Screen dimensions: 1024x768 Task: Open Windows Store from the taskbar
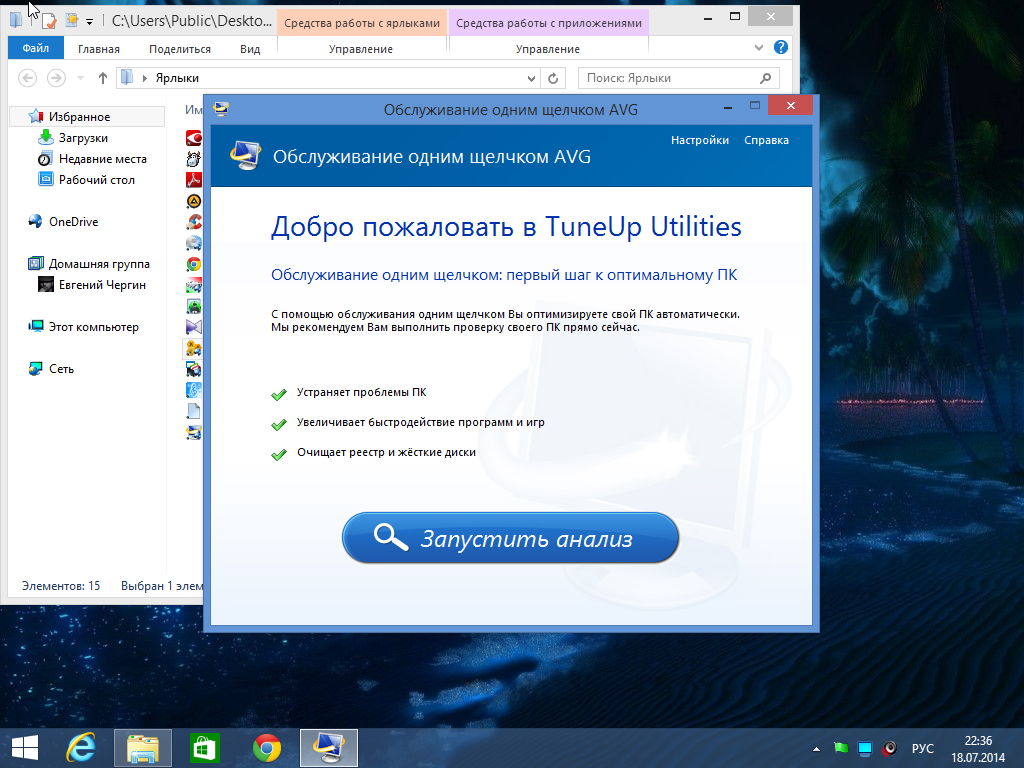pyautogui.click(x=204, y=748)
